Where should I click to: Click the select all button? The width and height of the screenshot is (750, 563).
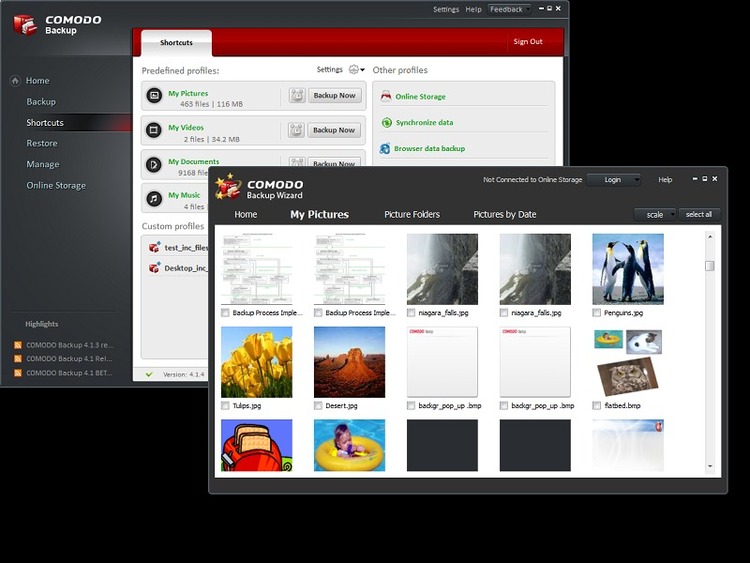tap(699, 214)
